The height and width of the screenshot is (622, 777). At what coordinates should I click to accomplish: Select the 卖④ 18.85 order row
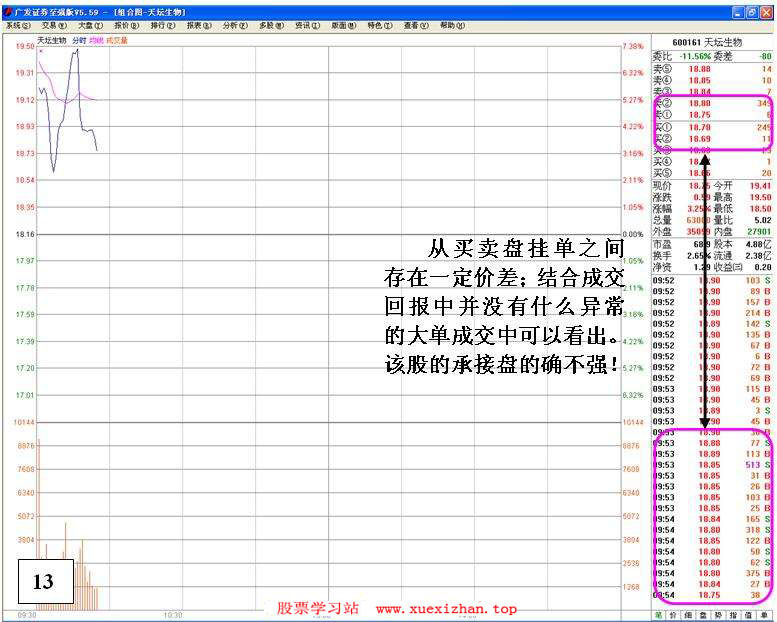tap(712, 80)
